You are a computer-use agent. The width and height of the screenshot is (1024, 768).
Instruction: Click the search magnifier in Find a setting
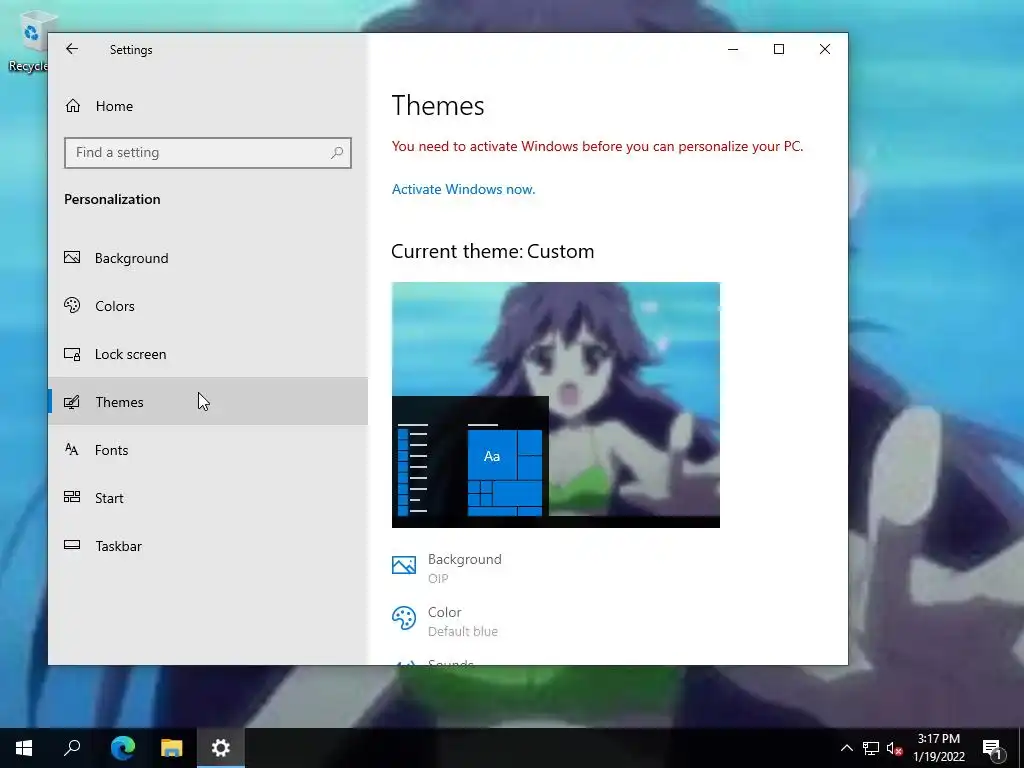[337, 153]
